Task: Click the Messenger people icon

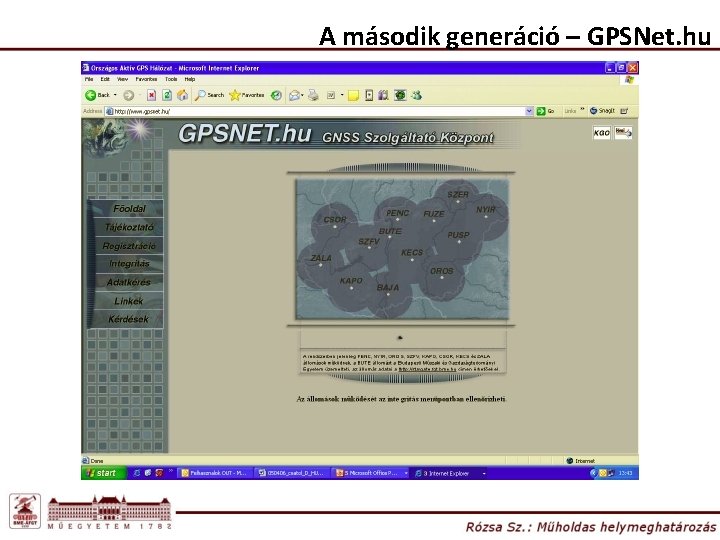Action: click(x=417, y=95)
